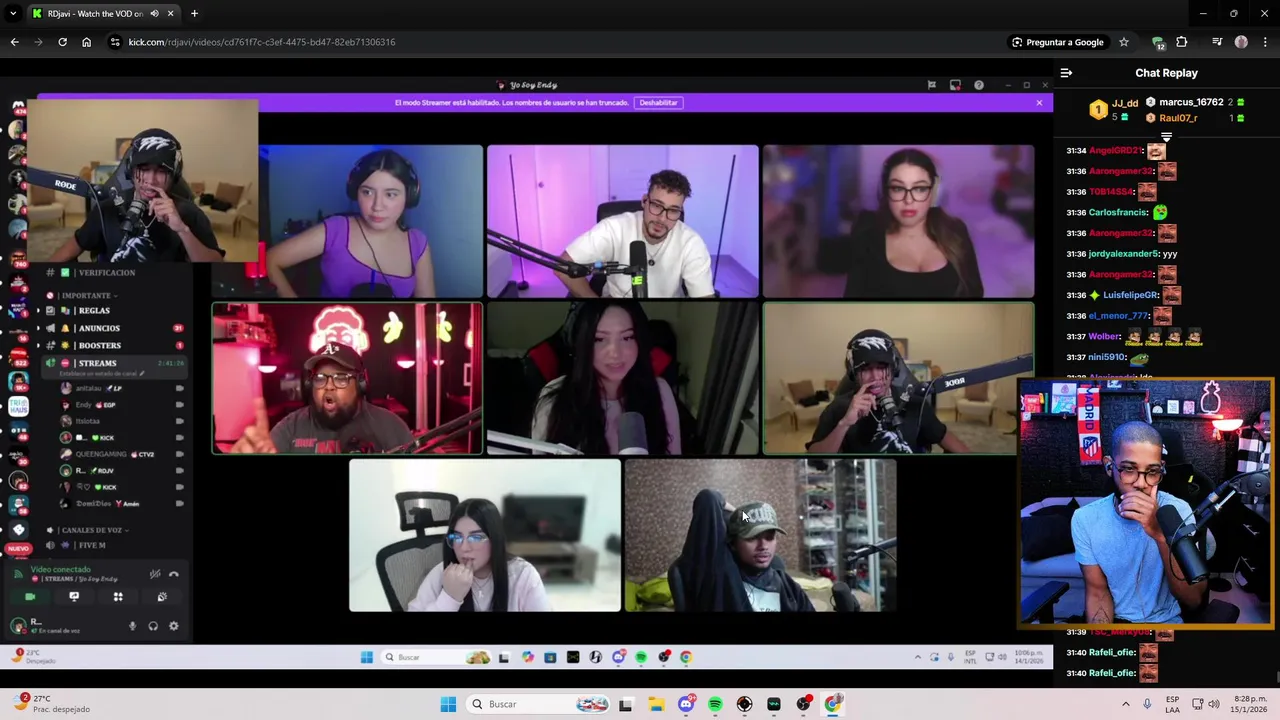The height and width of the screenshot is (720, 1280).
Task: Click the bottom taskbar Buscar search box
Action: click(x=540, y=704)
